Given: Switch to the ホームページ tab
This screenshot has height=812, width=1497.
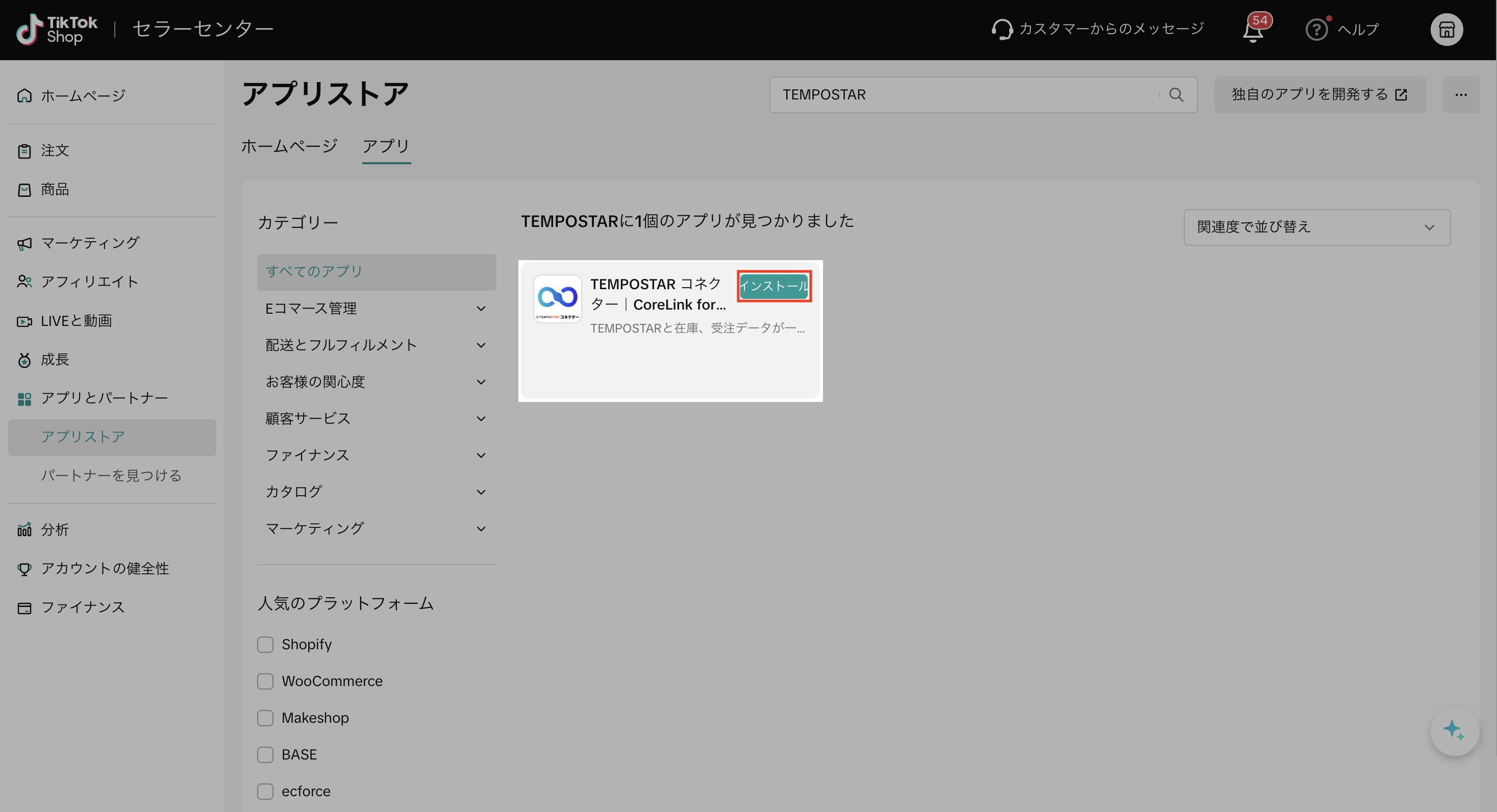Looking at the screenshot, I should 289,146.
